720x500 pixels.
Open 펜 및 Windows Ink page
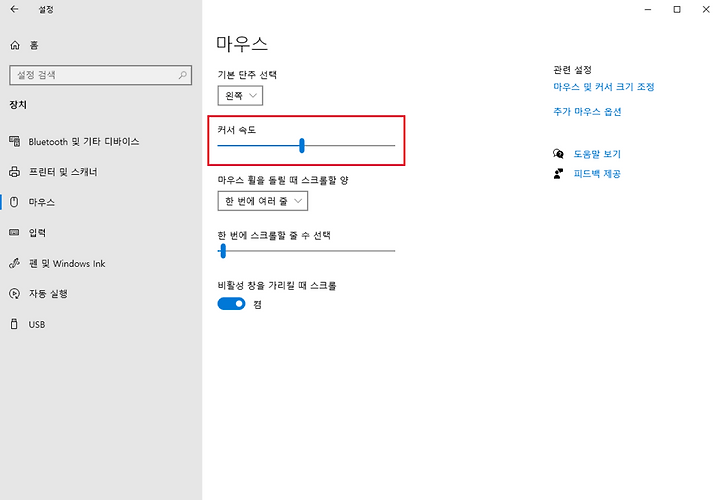tap(67, 264)
